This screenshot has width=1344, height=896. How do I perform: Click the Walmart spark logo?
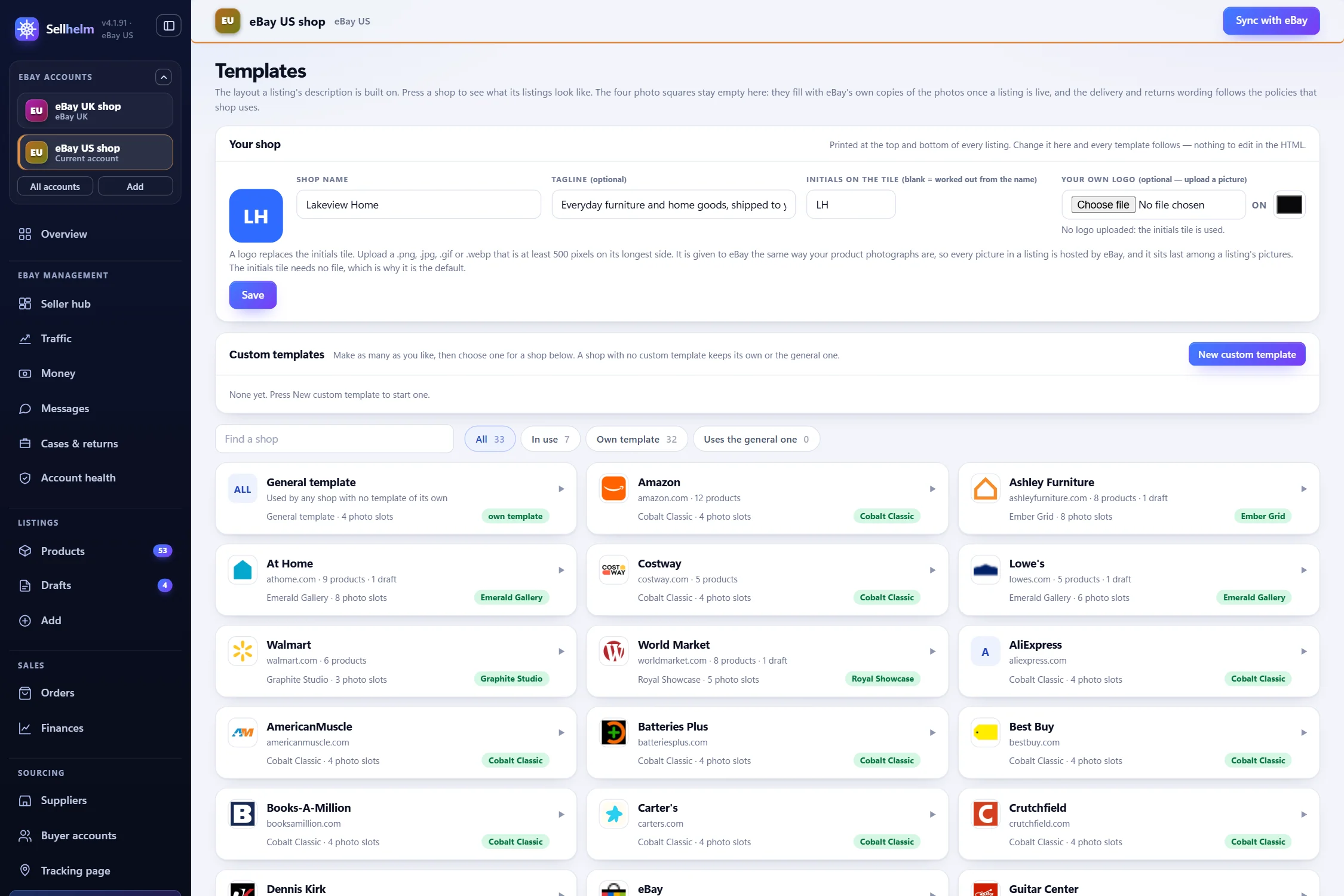tap(243, 651)
